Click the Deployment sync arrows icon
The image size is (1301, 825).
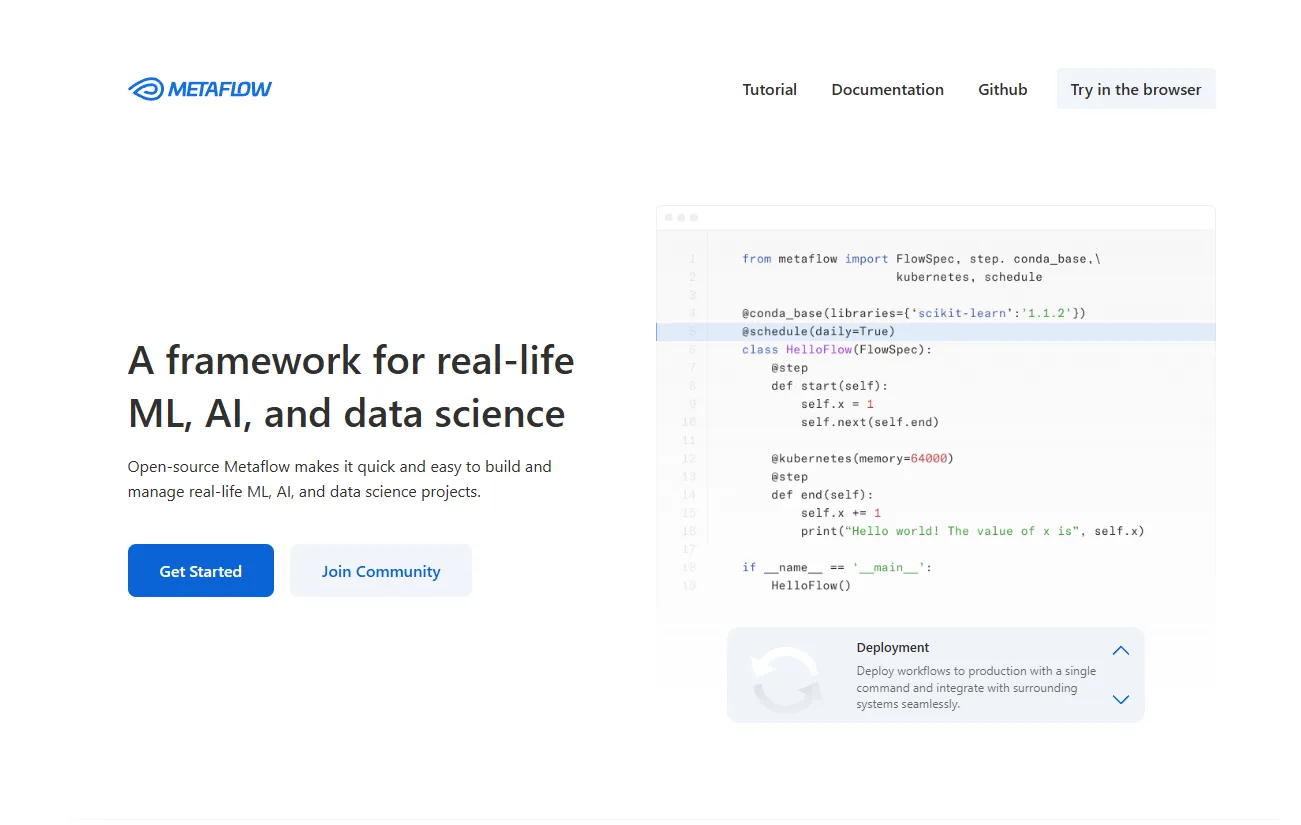pos(787,680)
